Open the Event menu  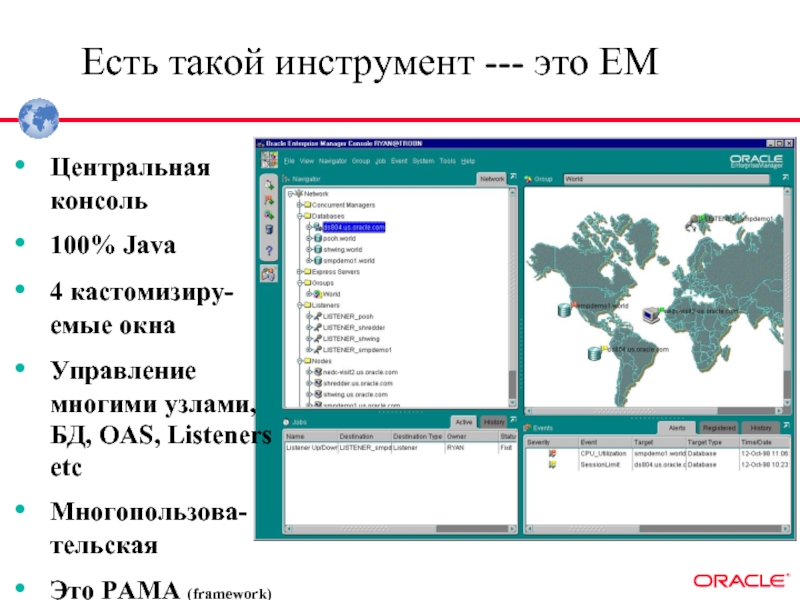[399, 161]
